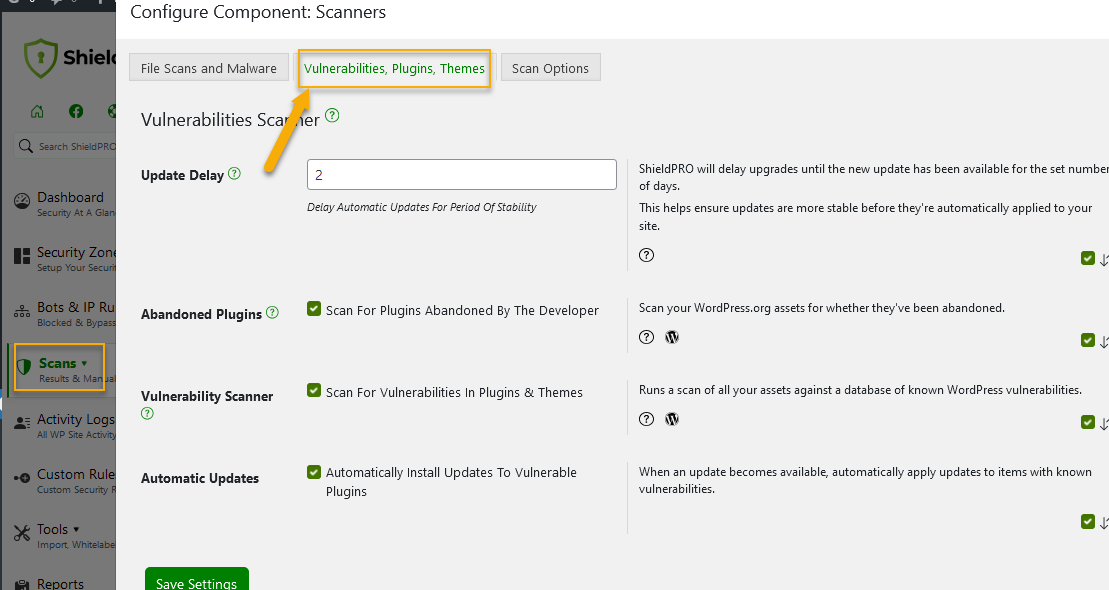Save Settings with the green button
This screenshot has width=1109, height=590.
point(197,580)
